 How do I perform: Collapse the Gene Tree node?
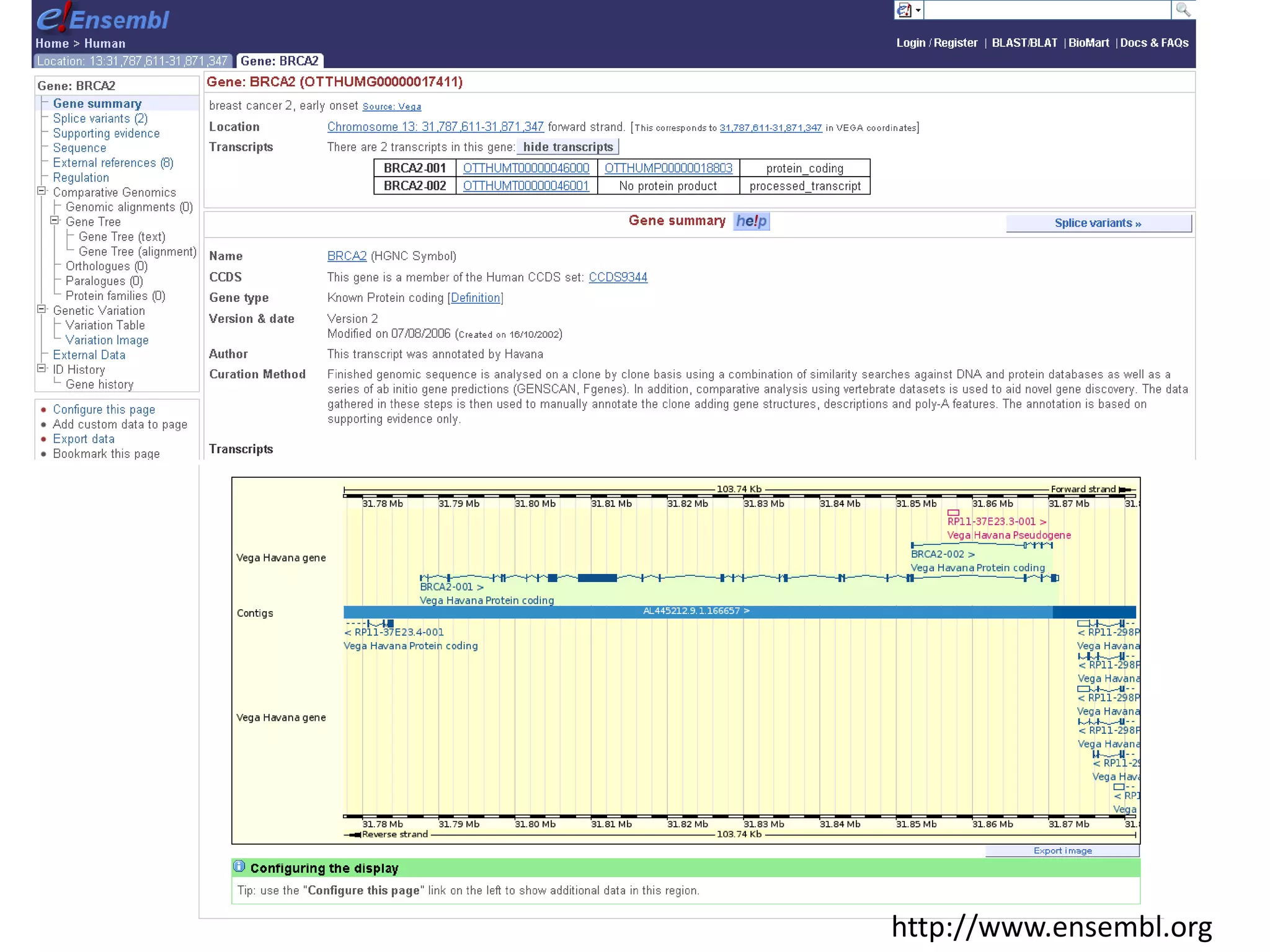point(55,221)
